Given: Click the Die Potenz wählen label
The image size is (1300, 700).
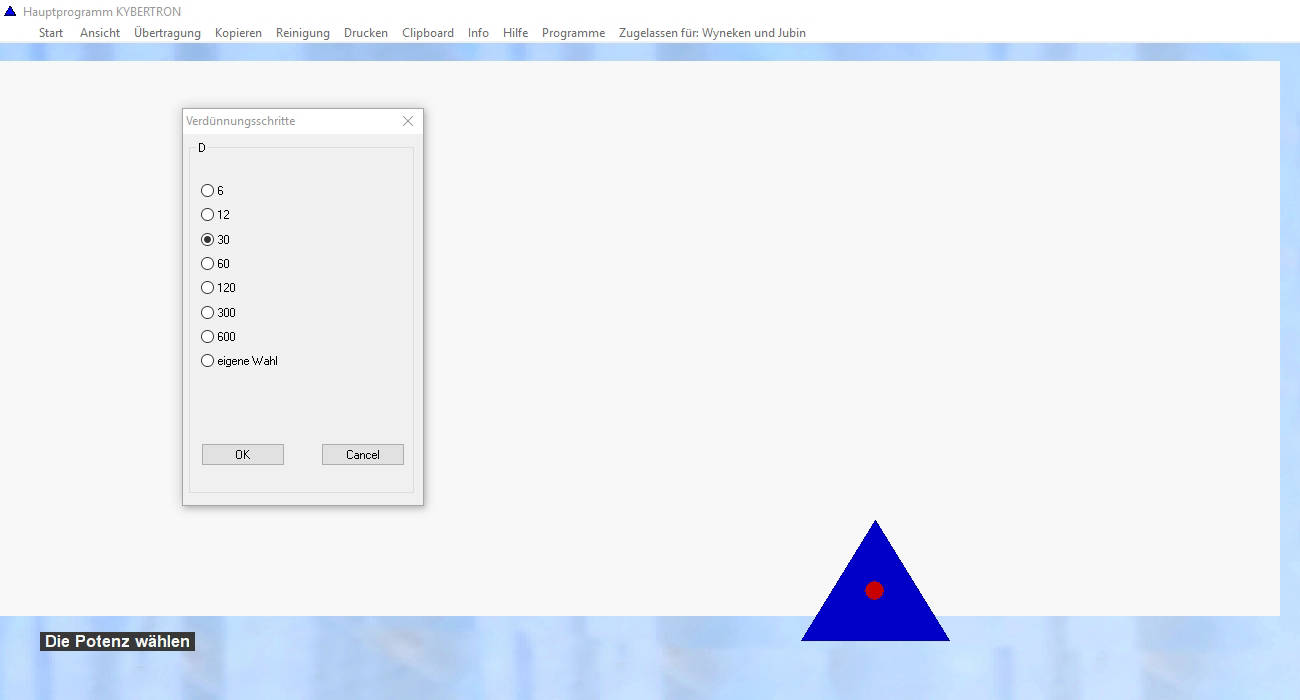Looking at the screenshot, I should 117,642.
